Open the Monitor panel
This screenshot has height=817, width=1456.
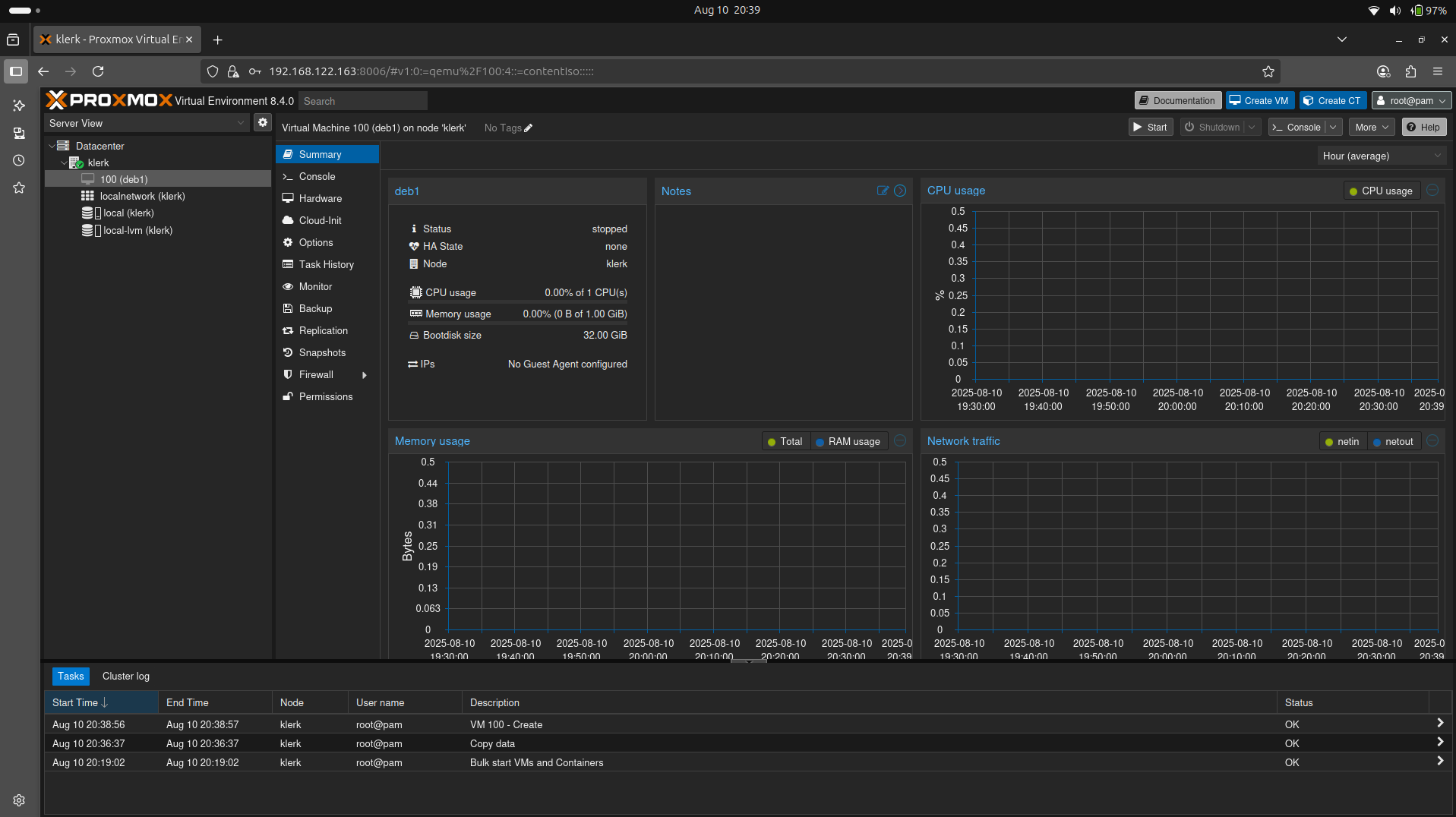[x=314, y=286]
